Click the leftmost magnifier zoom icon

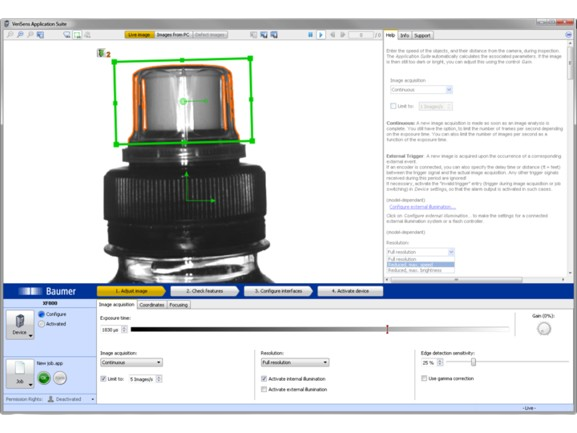point(10,35)
